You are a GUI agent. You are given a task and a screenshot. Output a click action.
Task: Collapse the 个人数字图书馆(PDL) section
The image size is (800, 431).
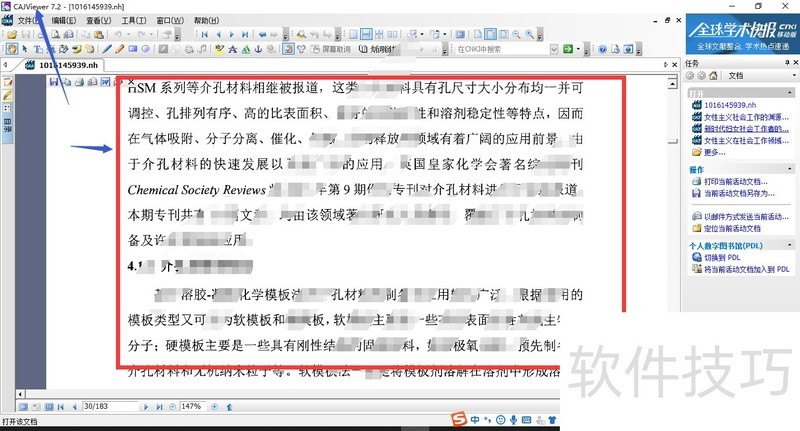790,245
